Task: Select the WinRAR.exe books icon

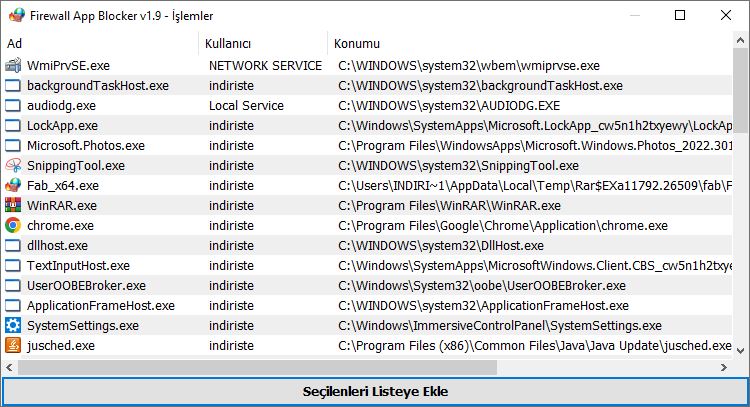Action: (13, 205)
